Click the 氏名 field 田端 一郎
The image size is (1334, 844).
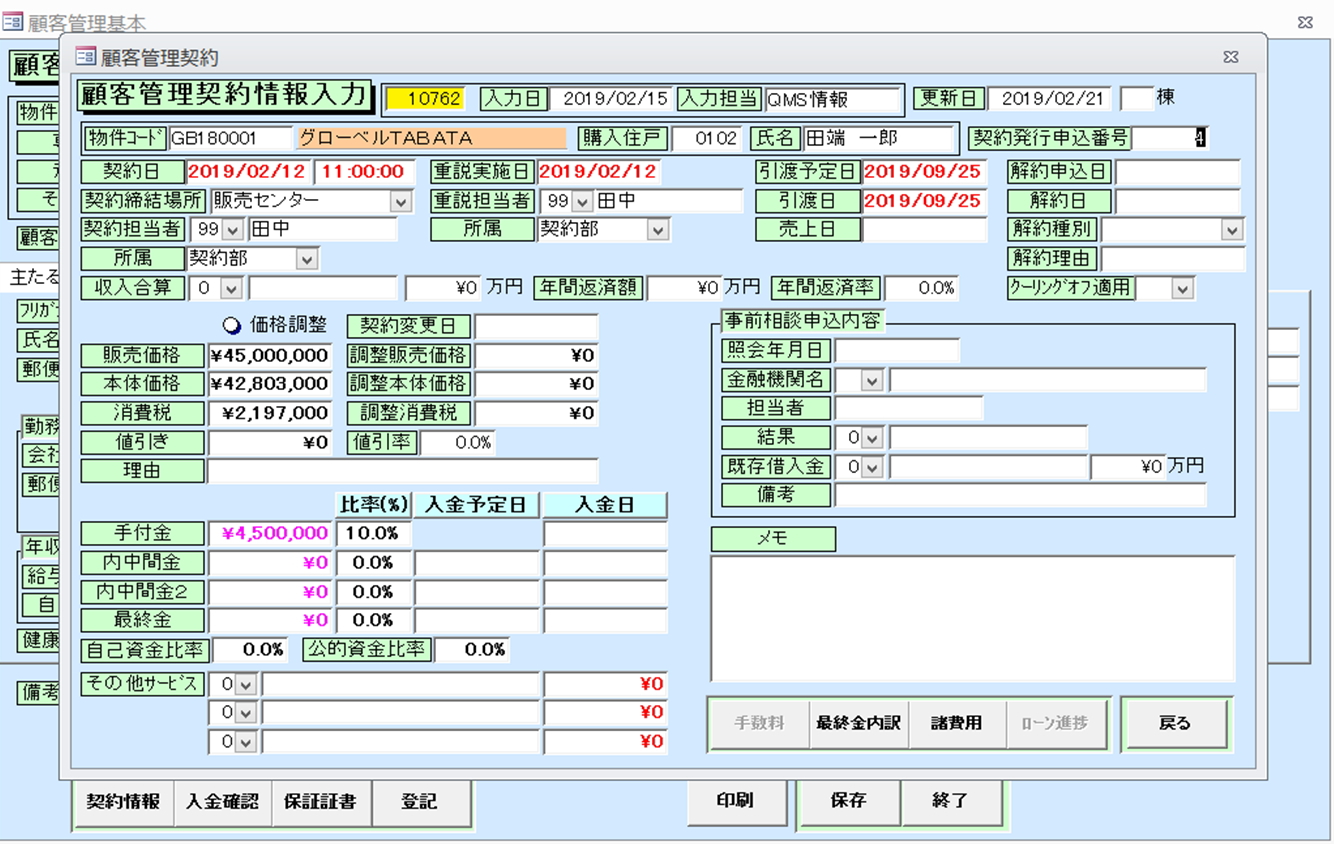pyautogui.click(x=879, y=138)
